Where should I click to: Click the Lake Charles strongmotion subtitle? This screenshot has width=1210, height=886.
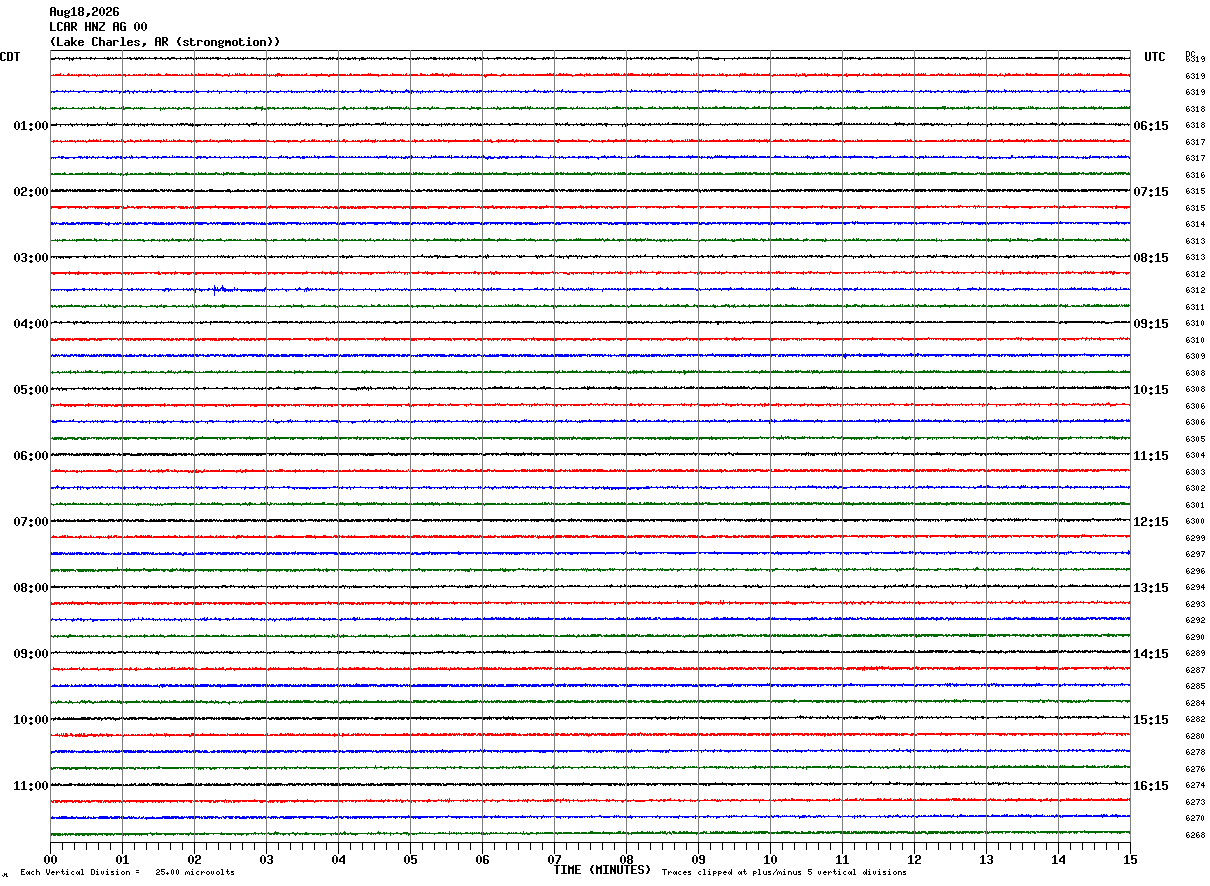(x=165, y=42)
